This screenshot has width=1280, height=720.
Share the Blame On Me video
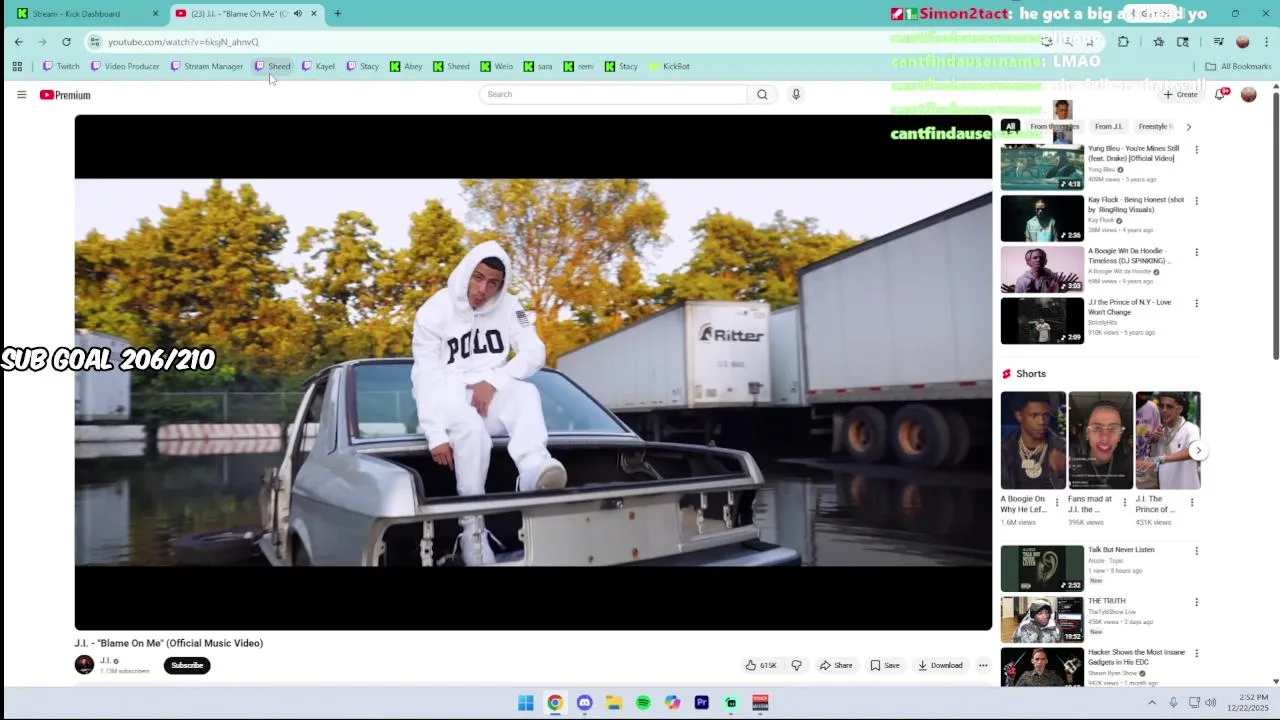click(836, 665)
